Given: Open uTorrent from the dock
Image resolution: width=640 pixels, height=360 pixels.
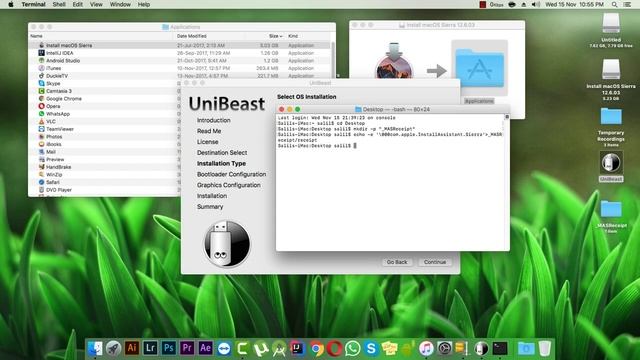Looking at the screenshot, I should coord(260,349).
